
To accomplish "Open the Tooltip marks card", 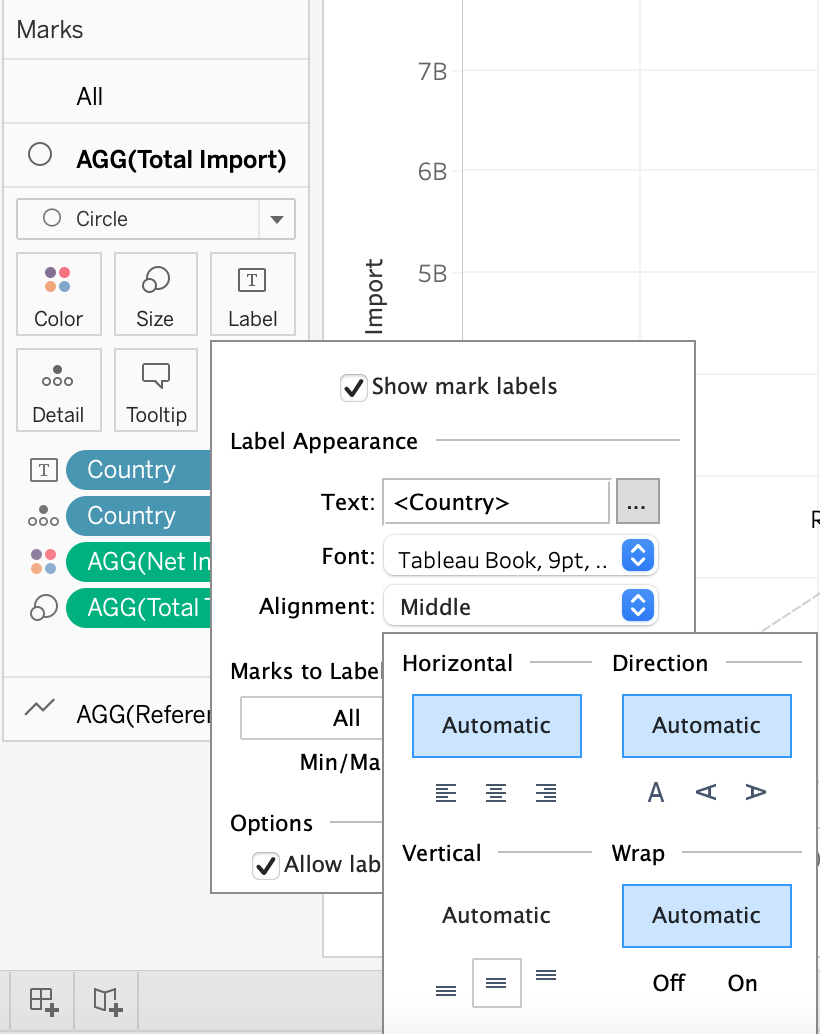I will (x=155, y=389).
